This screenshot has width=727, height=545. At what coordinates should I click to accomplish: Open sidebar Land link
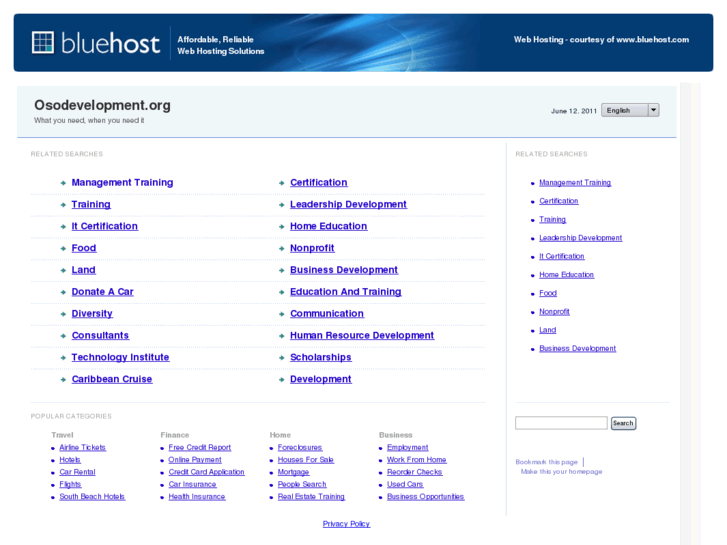pyautogui.click(x=548, y=330)
